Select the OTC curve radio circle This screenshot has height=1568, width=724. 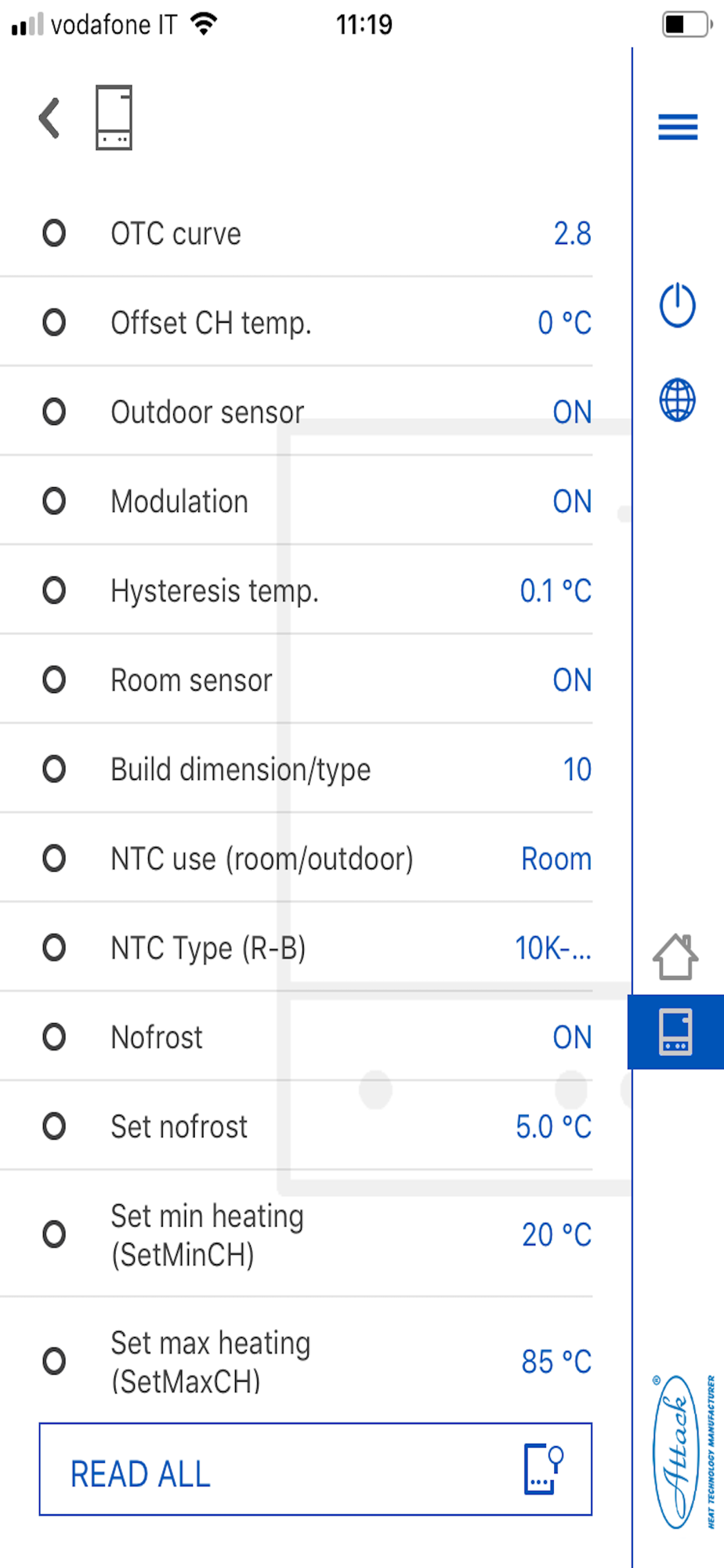coord(54,233)
